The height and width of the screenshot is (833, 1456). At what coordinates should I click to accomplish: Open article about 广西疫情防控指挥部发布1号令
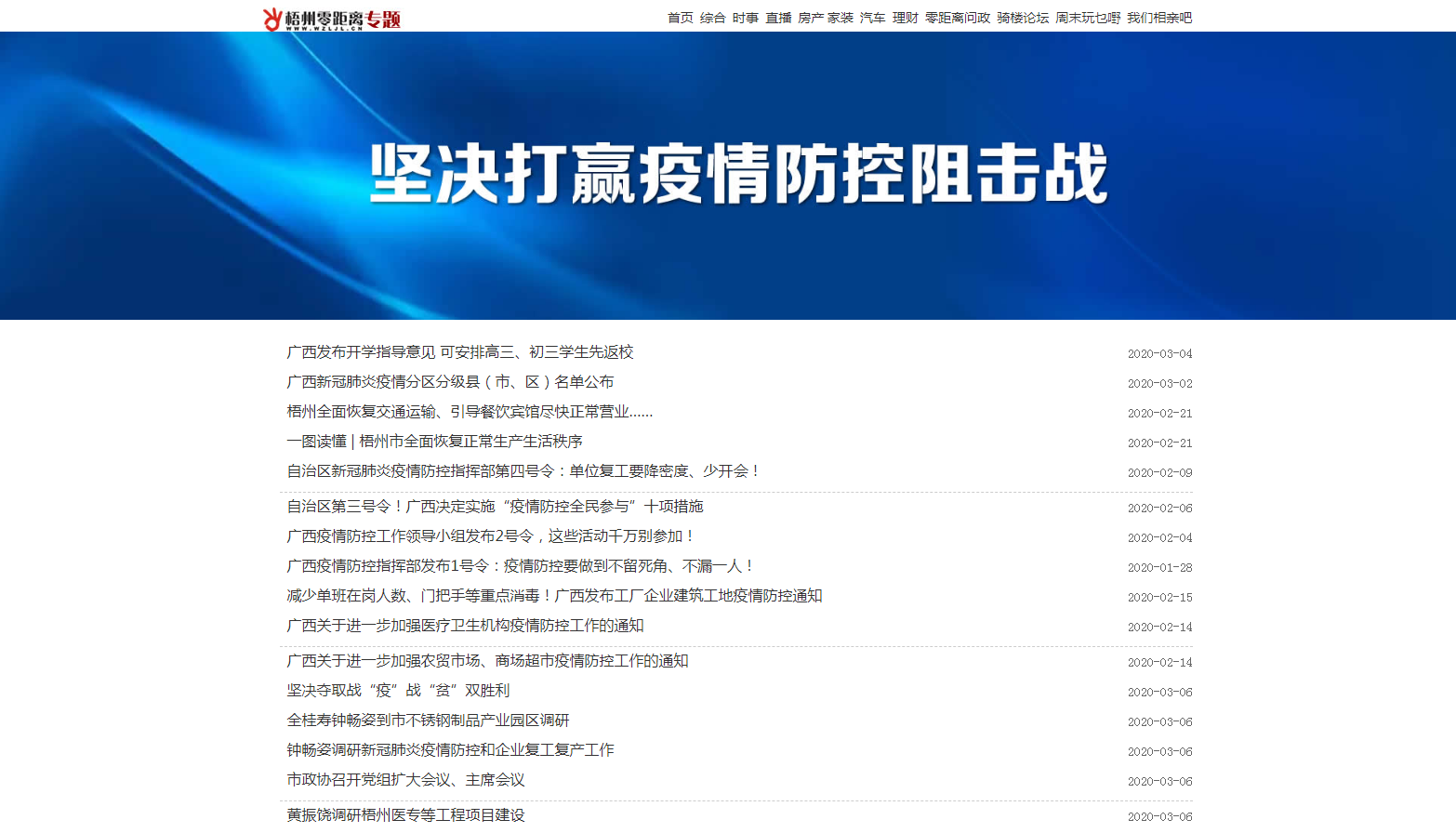pyautogui.click(x=520, y=566)
